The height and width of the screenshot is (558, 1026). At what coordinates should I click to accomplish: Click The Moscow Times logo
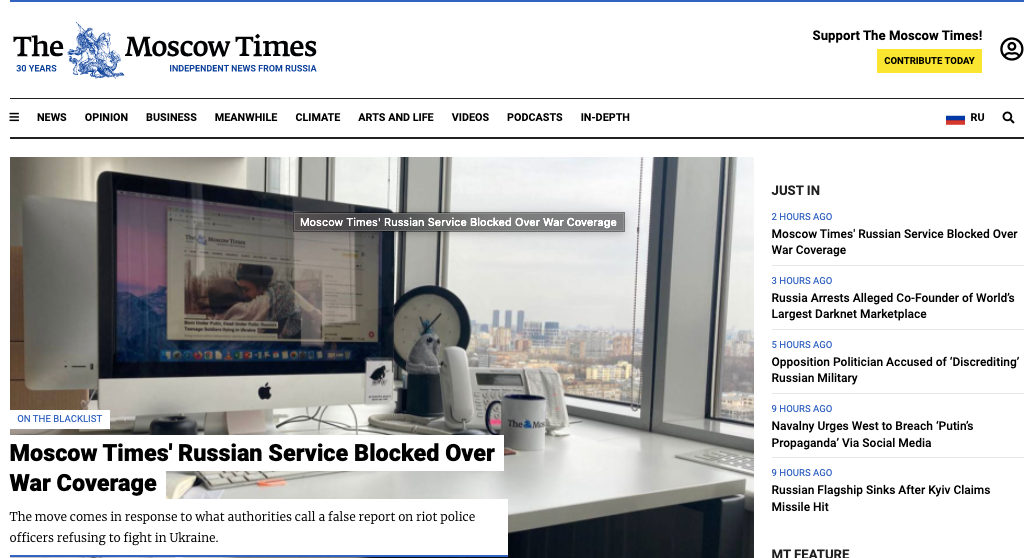165,50
